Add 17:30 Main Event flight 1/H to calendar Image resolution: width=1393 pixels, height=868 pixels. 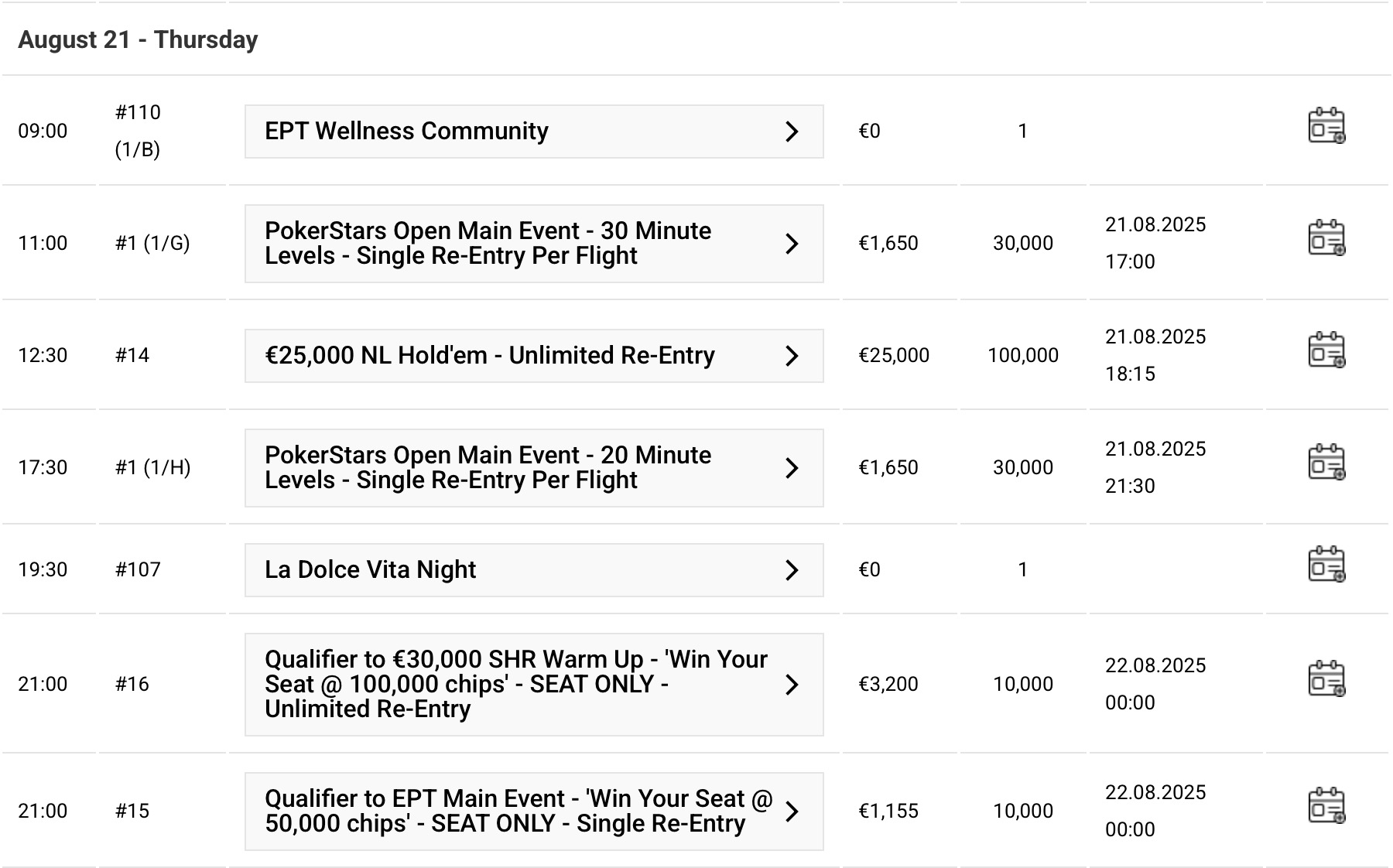[x=1326, y=463]
